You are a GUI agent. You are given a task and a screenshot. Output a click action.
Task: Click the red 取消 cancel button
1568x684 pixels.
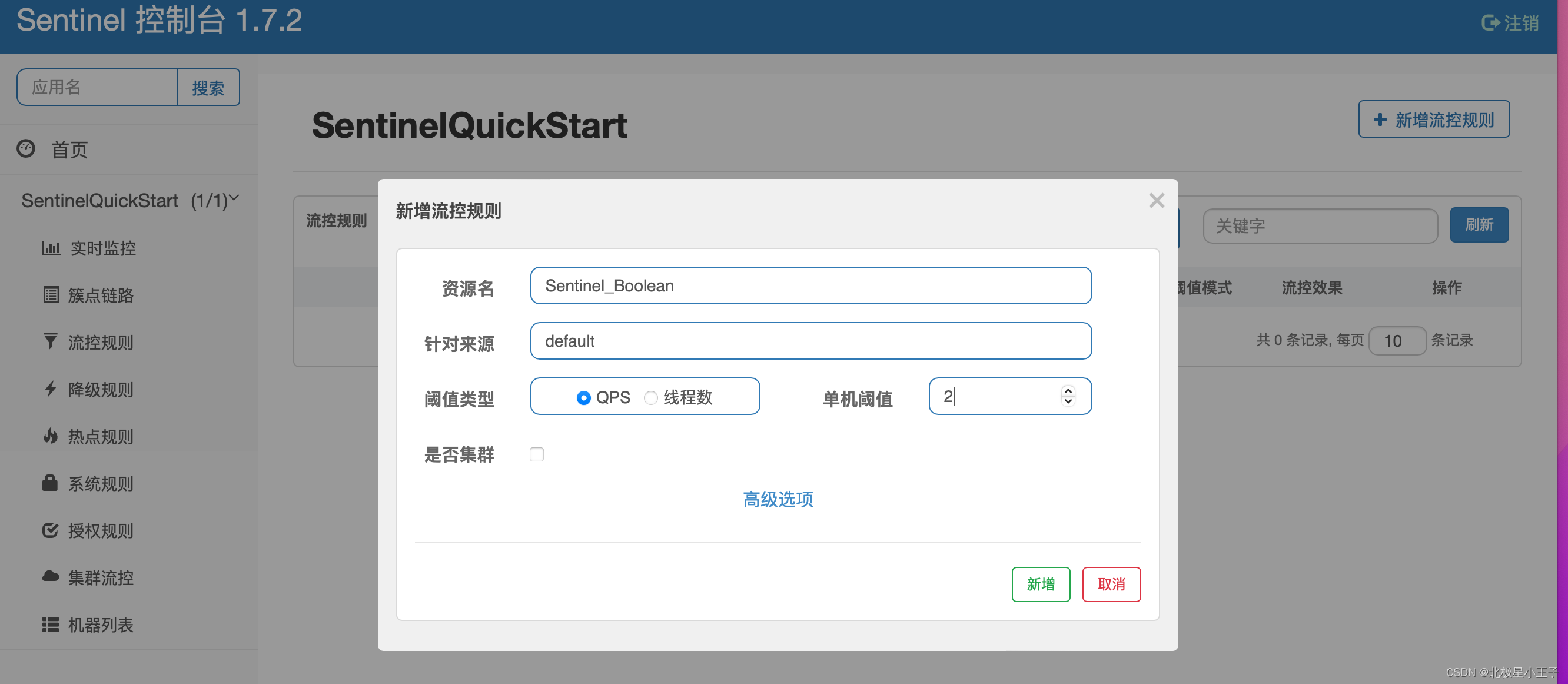coord(1111,584)
